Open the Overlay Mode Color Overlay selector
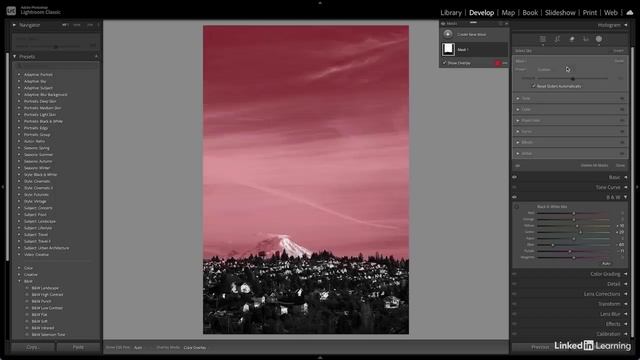Screen dimensions: 640x360 195,347
